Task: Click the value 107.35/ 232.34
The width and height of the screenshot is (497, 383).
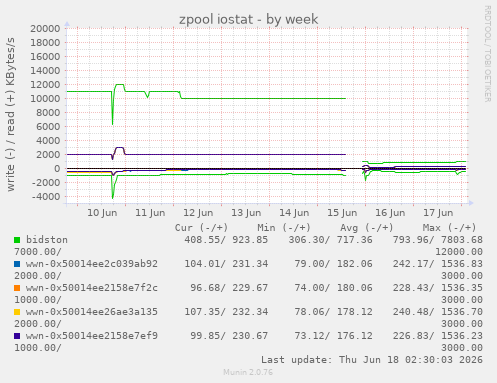Action: 226,312
